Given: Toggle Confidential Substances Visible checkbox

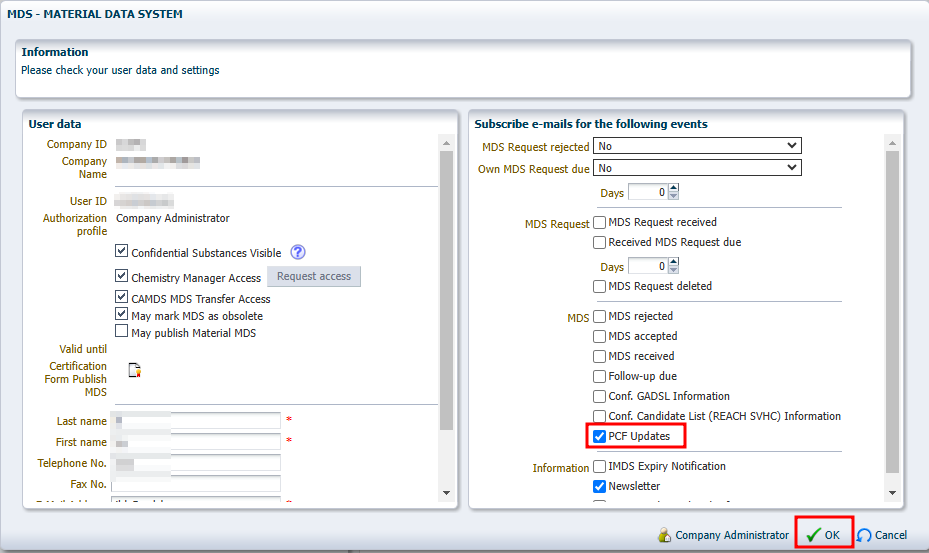Looking at the screenshot, I should 121,251.
